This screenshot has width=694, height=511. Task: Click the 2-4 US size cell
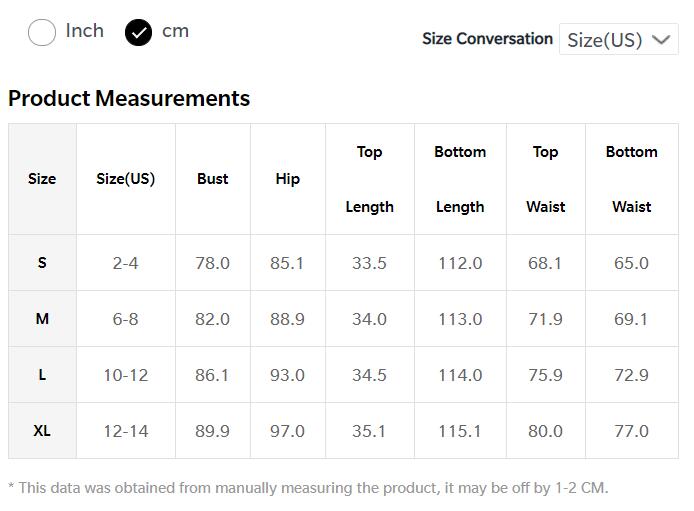click(x=126, y=263)
